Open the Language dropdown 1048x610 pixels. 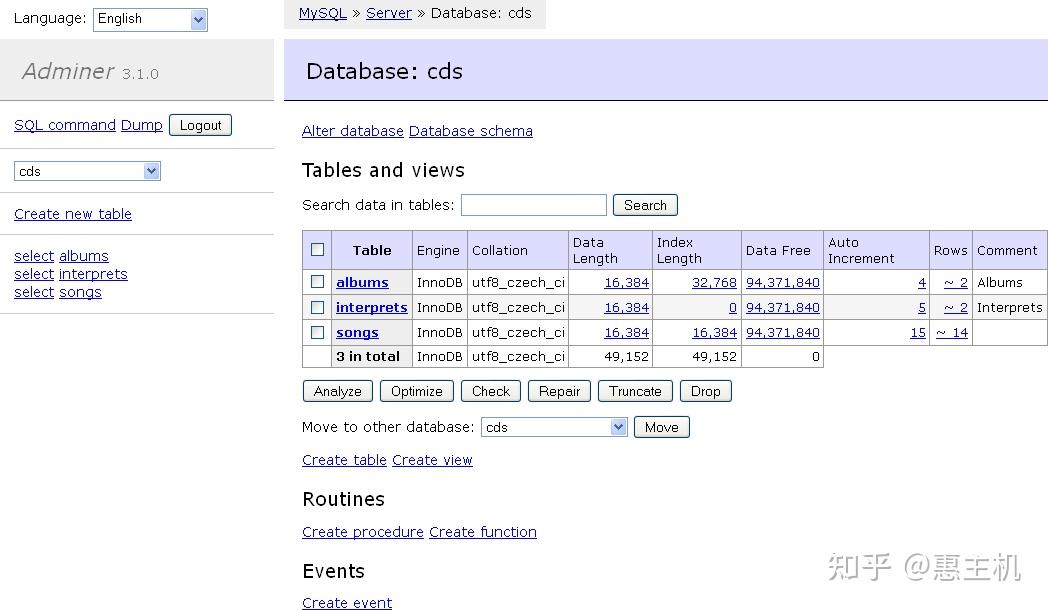pos(150,19)
